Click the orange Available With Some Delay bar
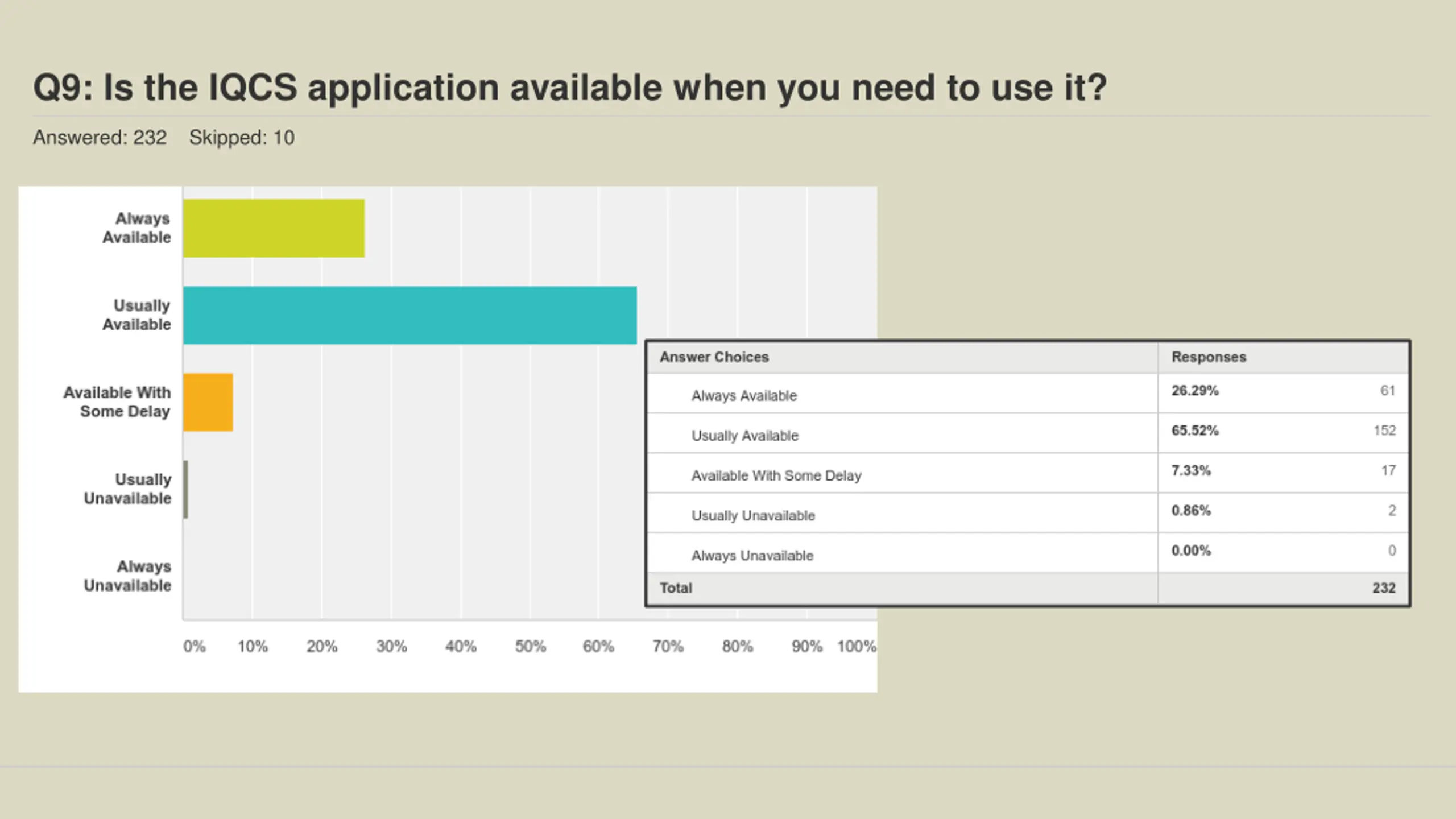 pos(208,402)
